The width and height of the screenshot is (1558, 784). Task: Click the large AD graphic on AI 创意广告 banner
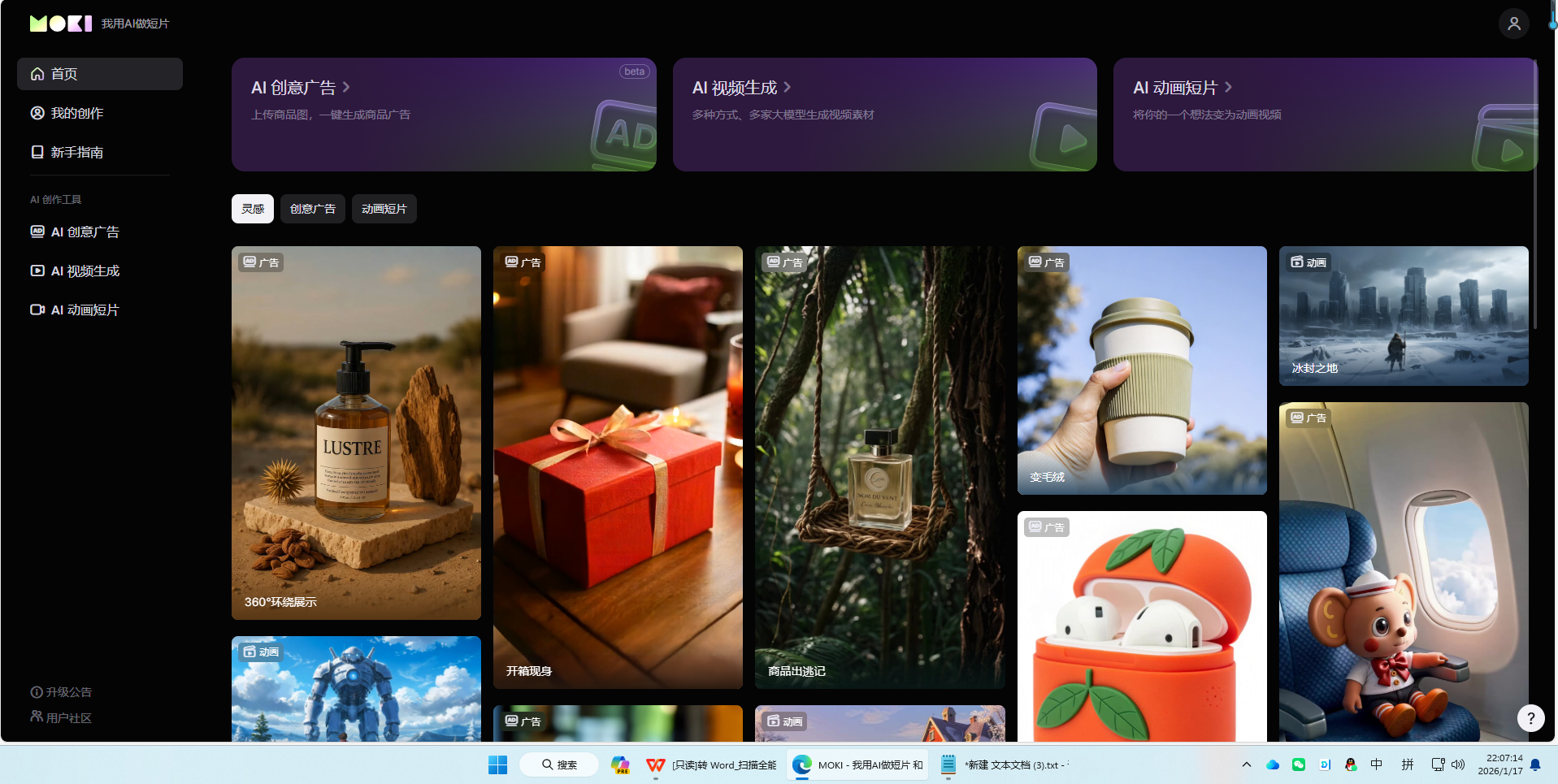pos(623,135)
